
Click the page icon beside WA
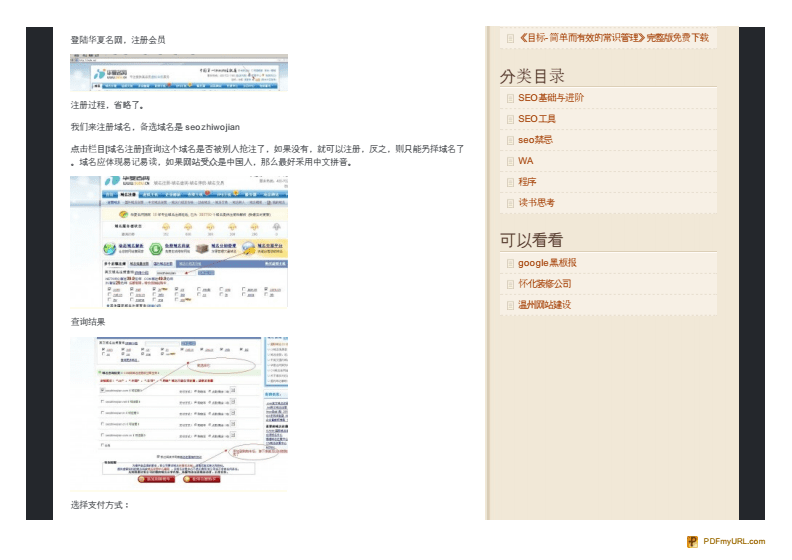pos(510,162)
